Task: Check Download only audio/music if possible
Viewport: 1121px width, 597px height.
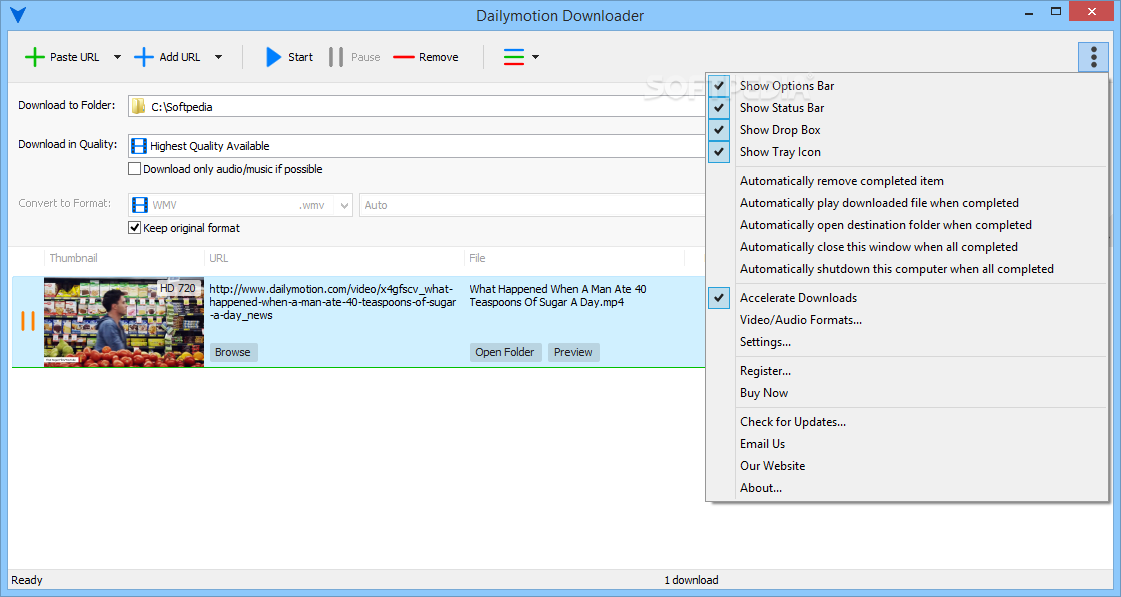Action: 134,169
